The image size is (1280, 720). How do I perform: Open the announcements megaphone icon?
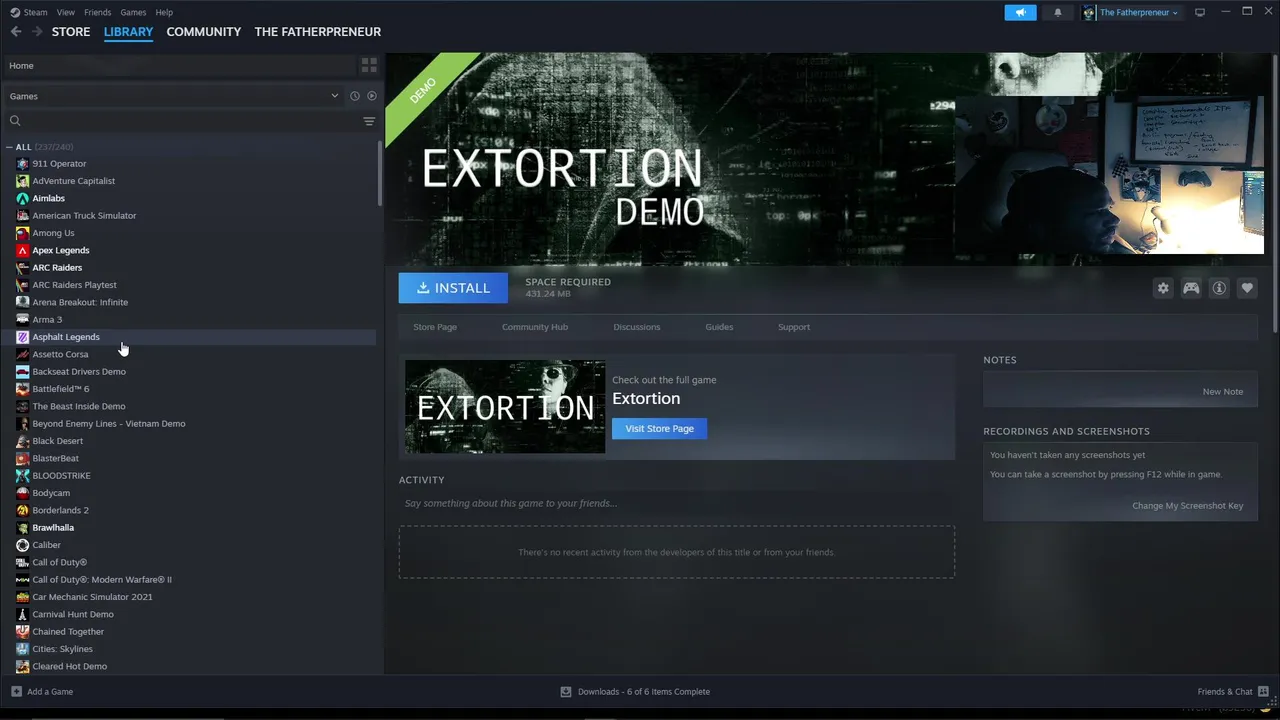coord(1020,12)
